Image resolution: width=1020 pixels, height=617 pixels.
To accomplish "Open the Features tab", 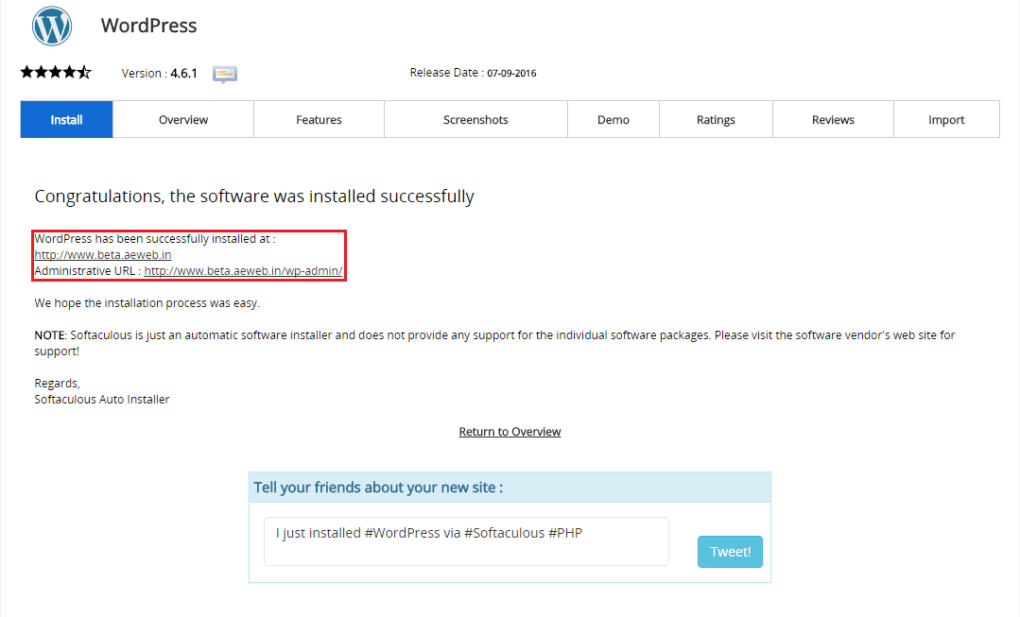I will coord(318,119).
